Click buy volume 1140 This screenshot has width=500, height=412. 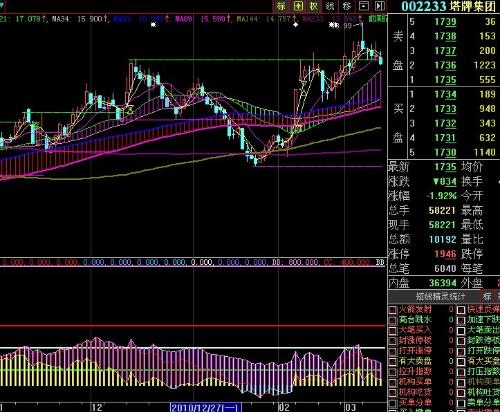click(x=484, y=153)
